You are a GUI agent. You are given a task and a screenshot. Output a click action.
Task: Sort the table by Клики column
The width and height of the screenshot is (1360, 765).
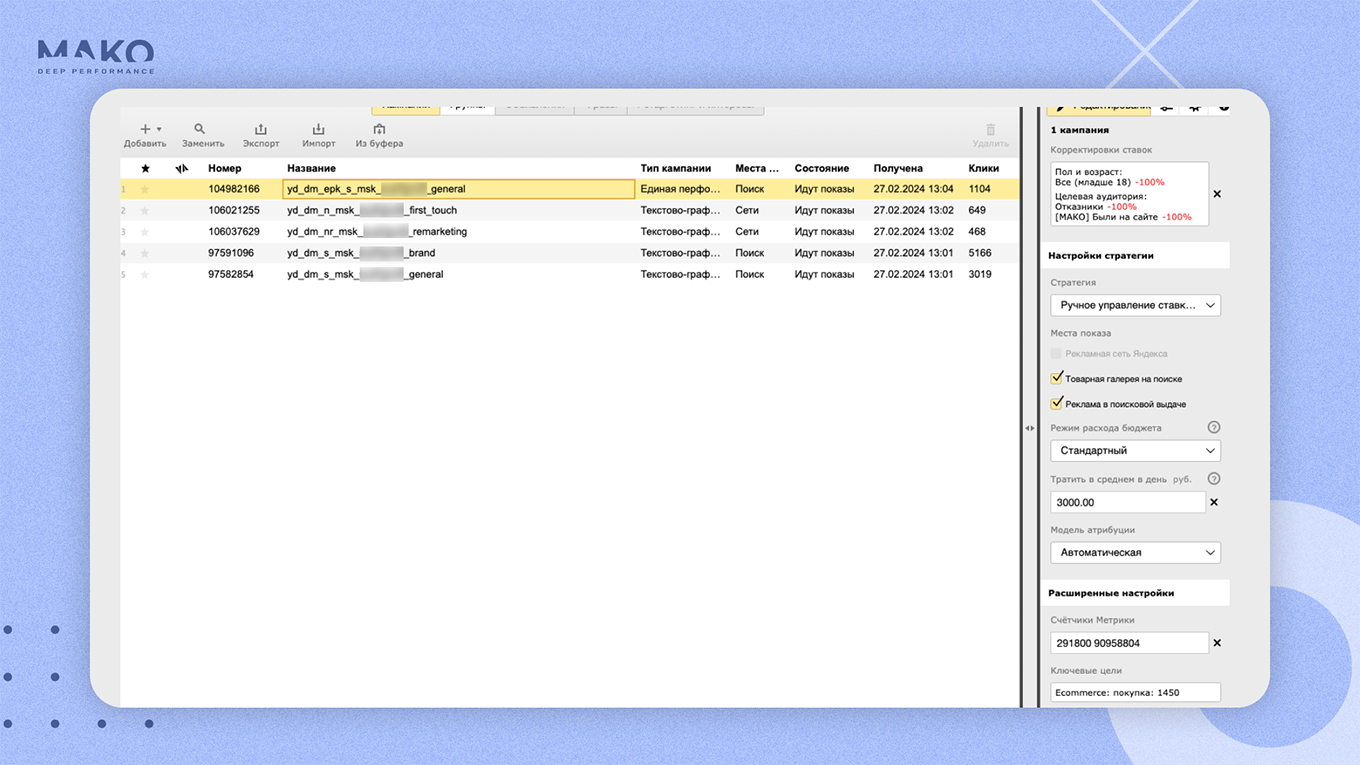[x=983, y=168]
